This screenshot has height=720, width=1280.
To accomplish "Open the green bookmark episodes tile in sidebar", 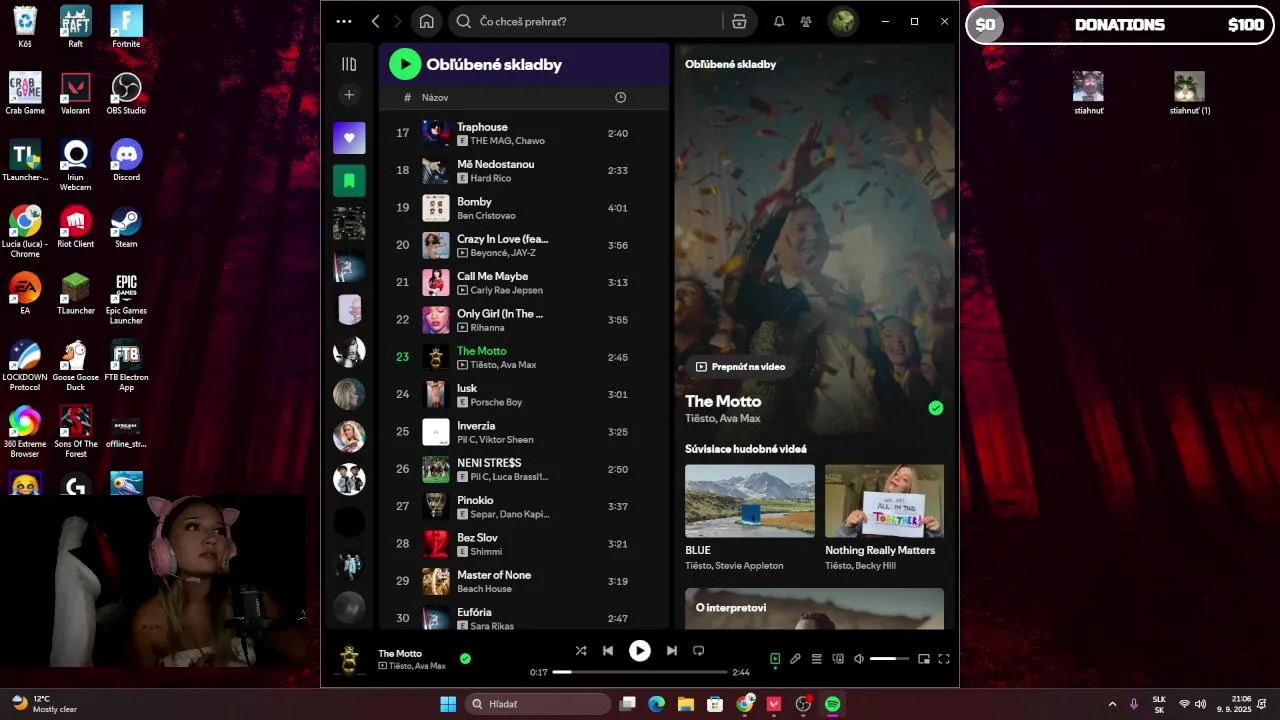I will tap(349, 181).
